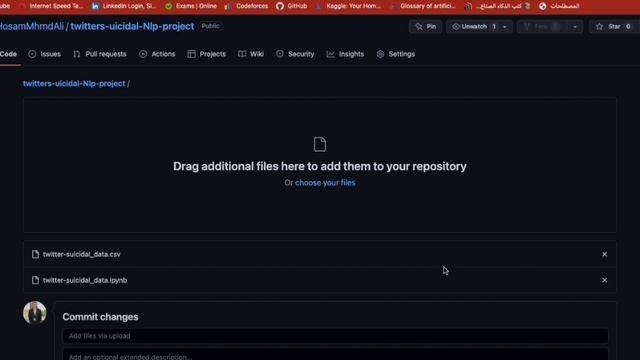Star the repository

pyautogui.click(x=613, y=27)
